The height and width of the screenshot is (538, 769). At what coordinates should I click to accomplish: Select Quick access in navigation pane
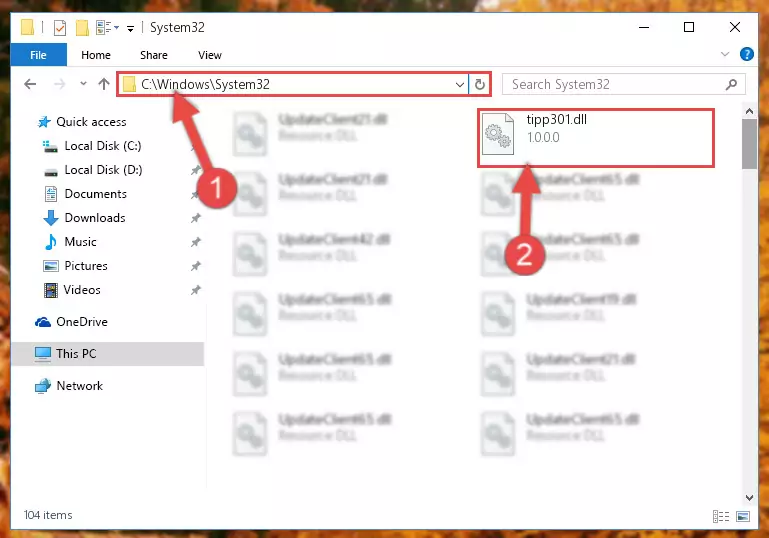(x=91, y=122)
